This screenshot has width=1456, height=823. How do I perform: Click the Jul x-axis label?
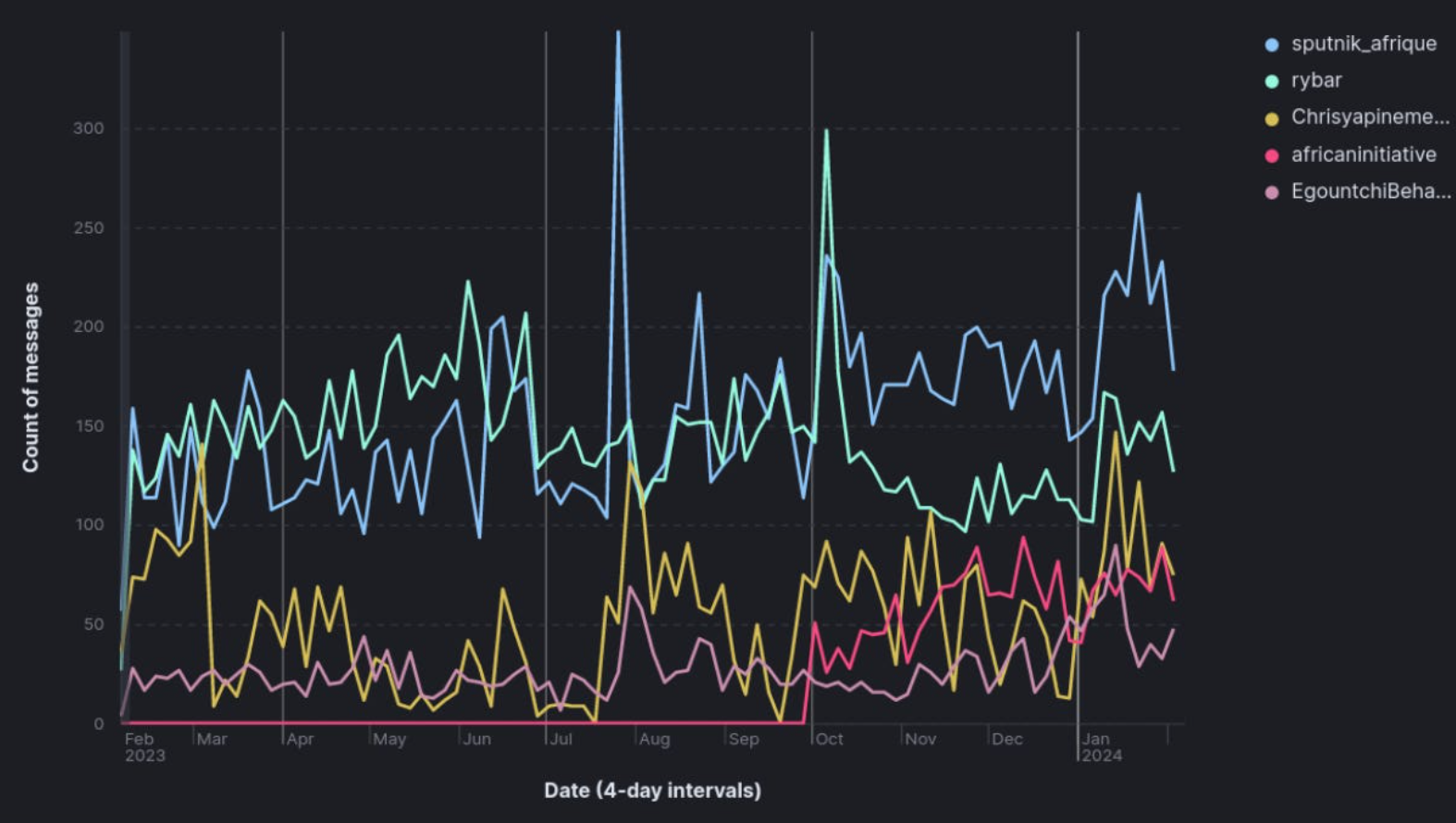click(x=561, y=739)
